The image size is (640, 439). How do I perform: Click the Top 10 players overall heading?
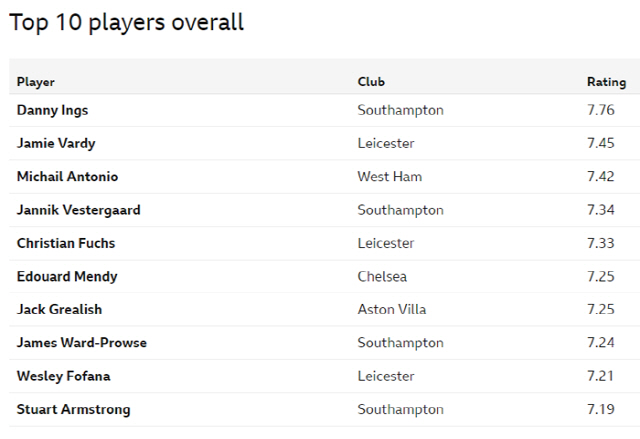pyautogui.click(x=126, y=22)
